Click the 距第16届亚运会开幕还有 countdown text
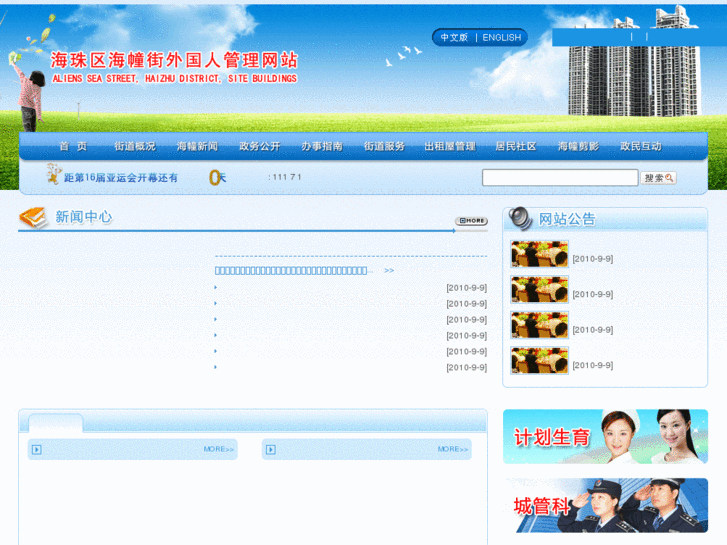The image size is (727, 545). point(121,178)
